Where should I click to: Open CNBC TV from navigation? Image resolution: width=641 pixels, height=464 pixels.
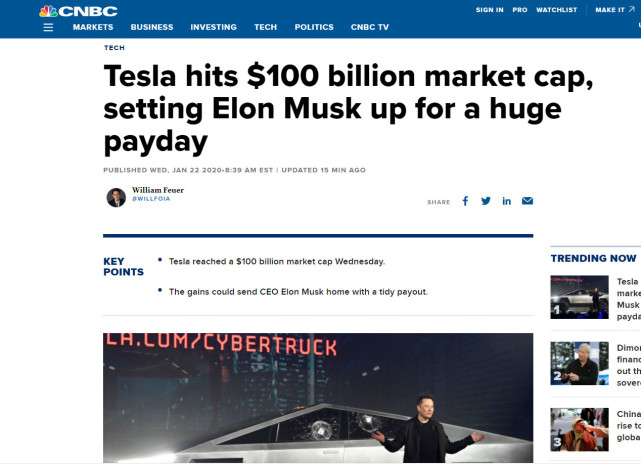click(370, 27)
